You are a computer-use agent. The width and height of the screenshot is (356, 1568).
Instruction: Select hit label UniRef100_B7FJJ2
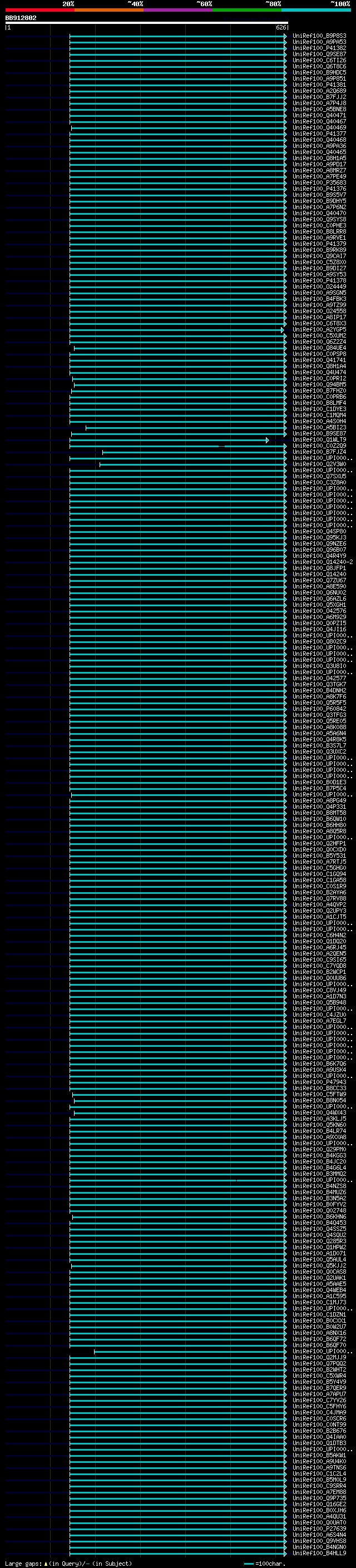tap(319, 97)
